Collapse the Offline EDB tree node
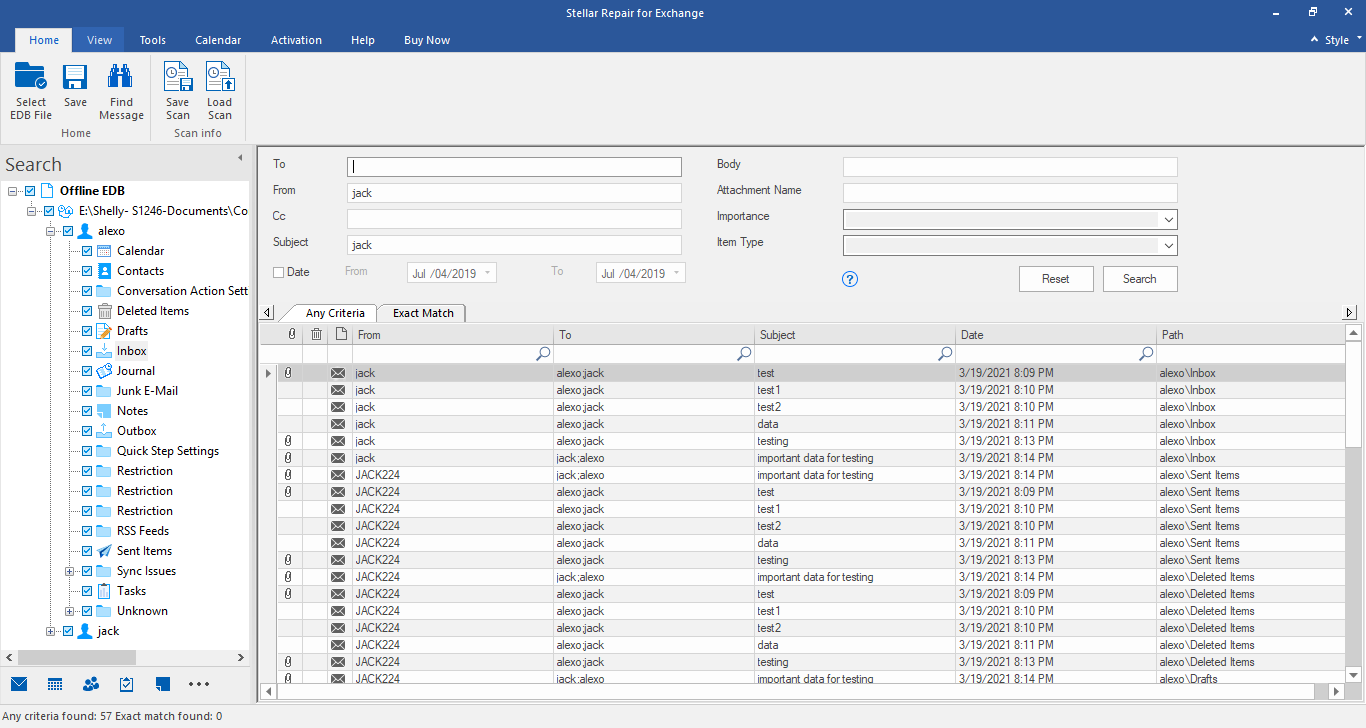 click(13, 191)
